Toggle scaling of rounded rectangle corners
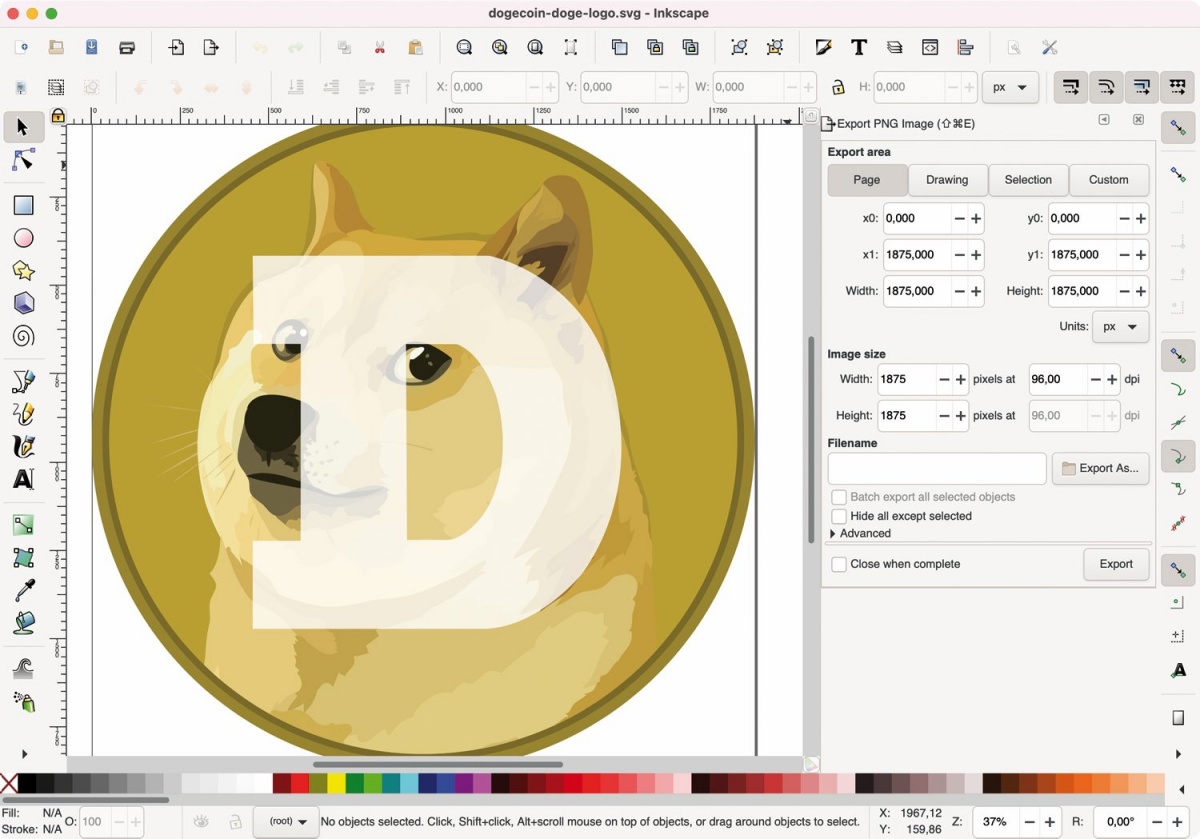This screenshot has width=1200, height=839. [x=1106, y=87]
